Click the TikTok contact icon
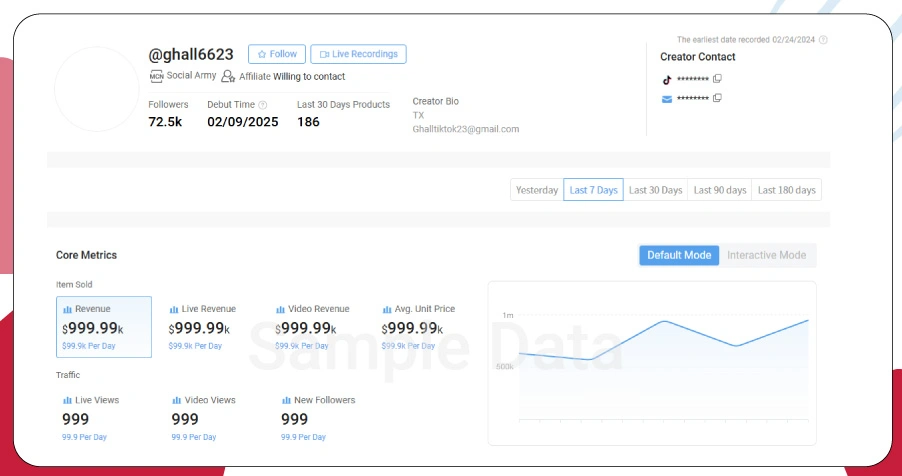 [667, 79]
